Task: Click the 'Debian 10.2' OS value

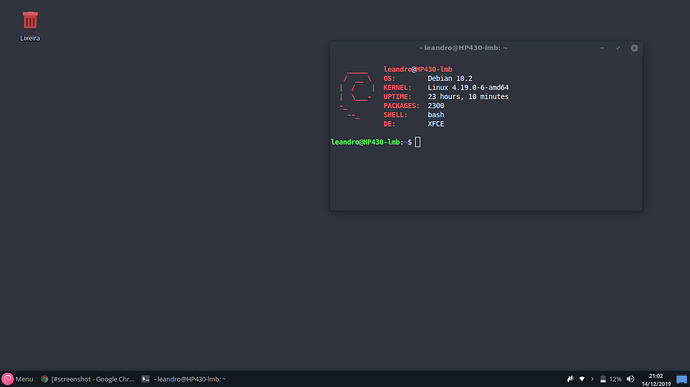Action: 450,78
